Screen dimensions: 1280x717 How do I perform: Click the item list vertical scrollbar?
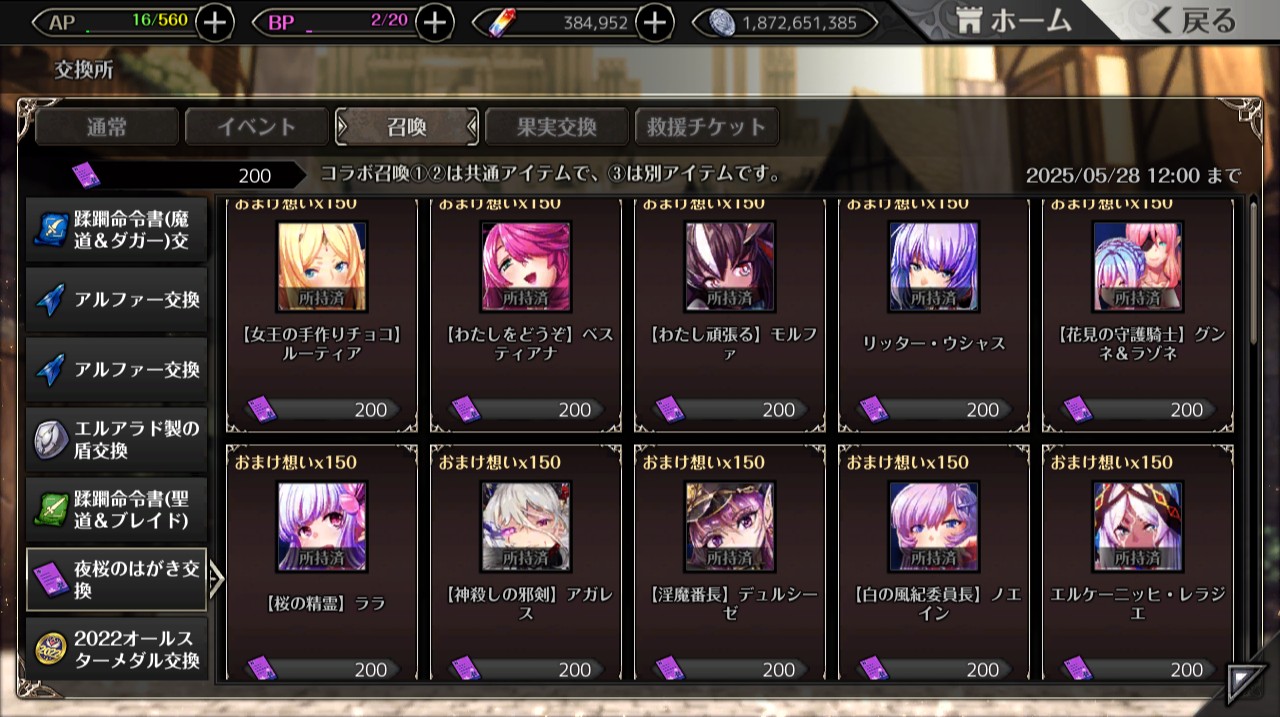1253,271
